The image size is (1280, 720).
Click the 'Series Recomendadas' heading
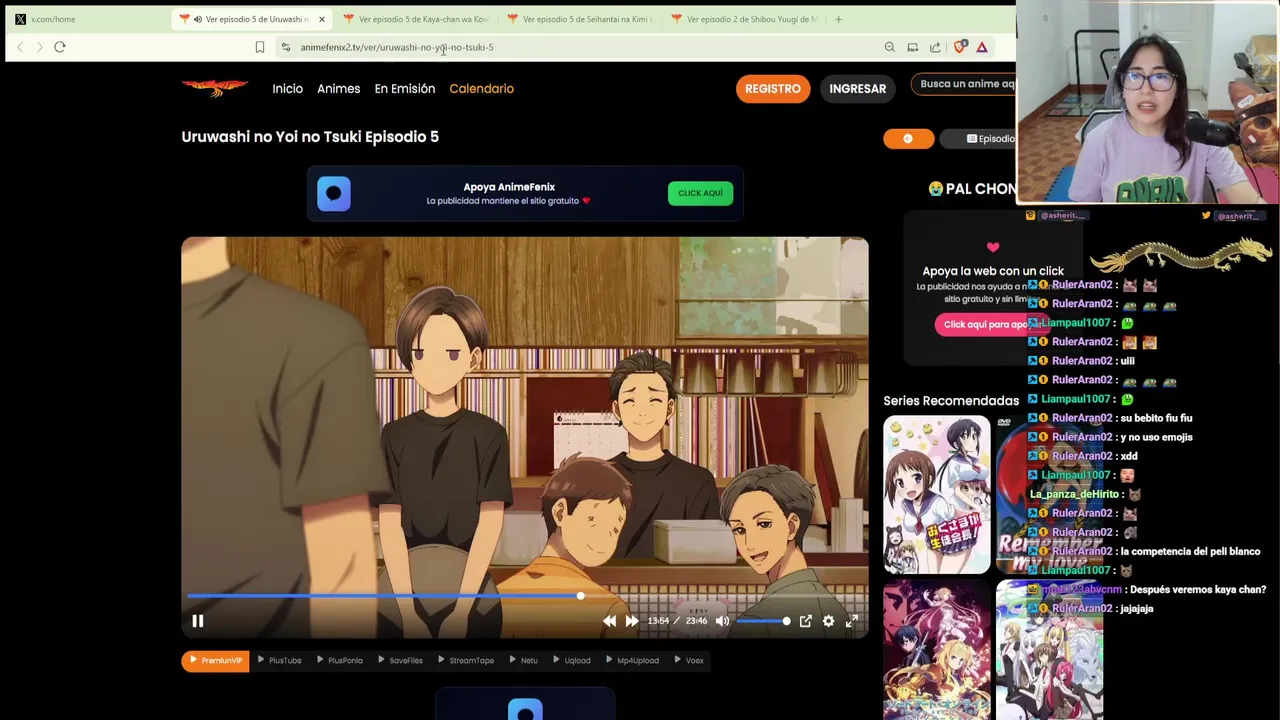(951, 401)
